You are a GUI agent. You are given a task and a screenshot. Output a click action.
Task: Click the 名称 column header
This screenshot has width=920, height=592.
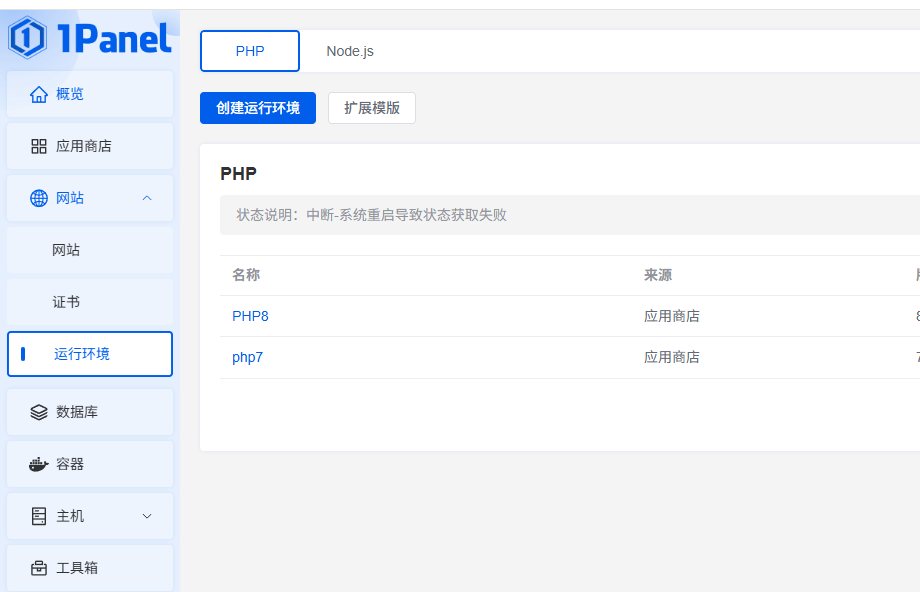(x=246, y=275)
